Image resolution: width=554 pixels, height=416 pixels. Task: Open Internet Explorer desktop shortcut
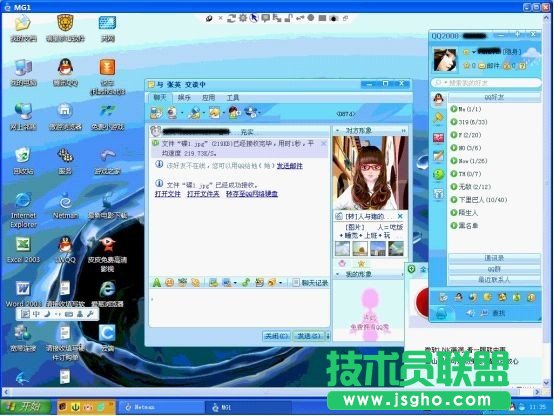(23, 210)
